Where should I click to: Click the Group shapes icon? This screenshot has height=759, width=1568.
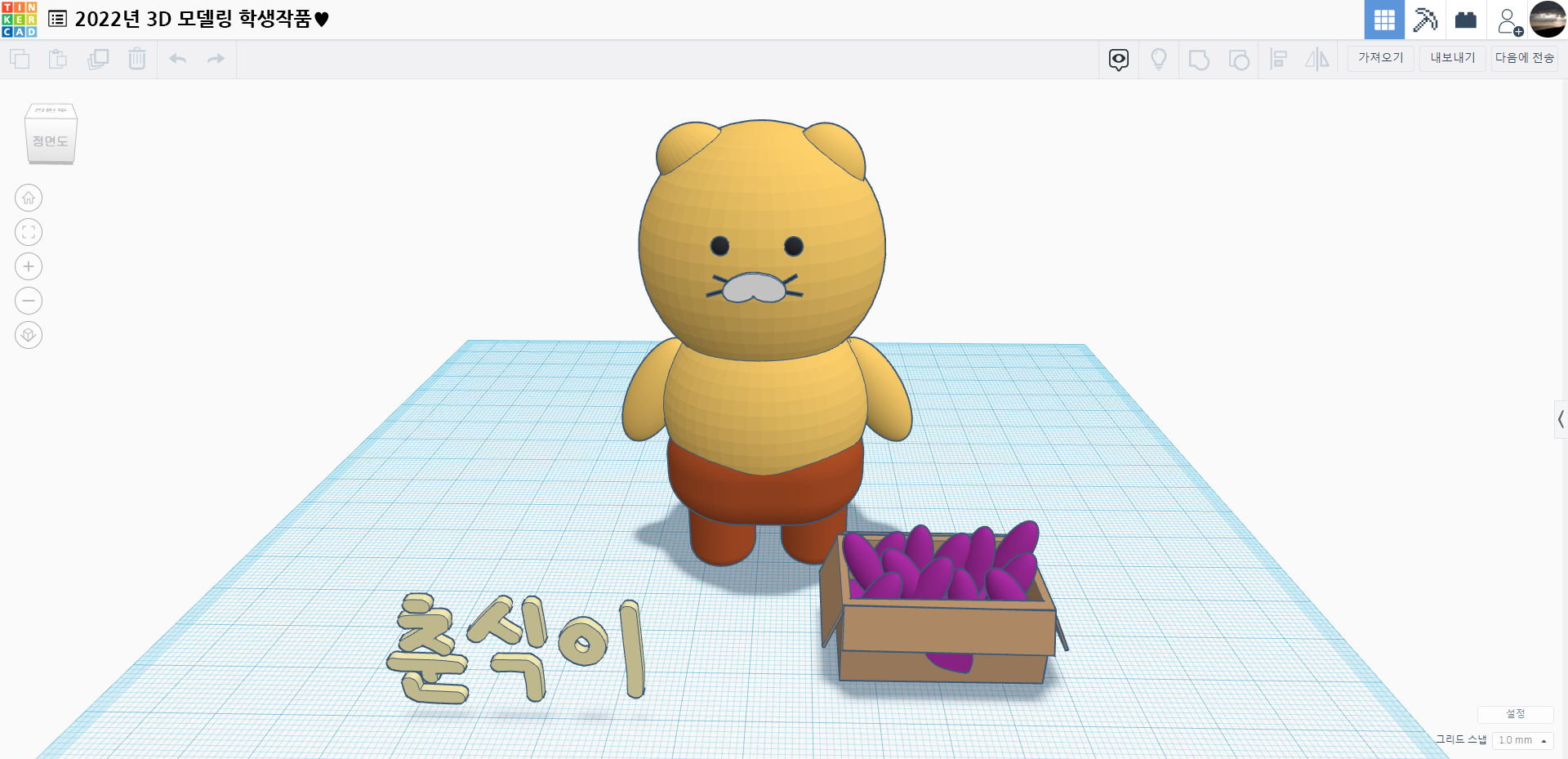tap(1199, 60)
